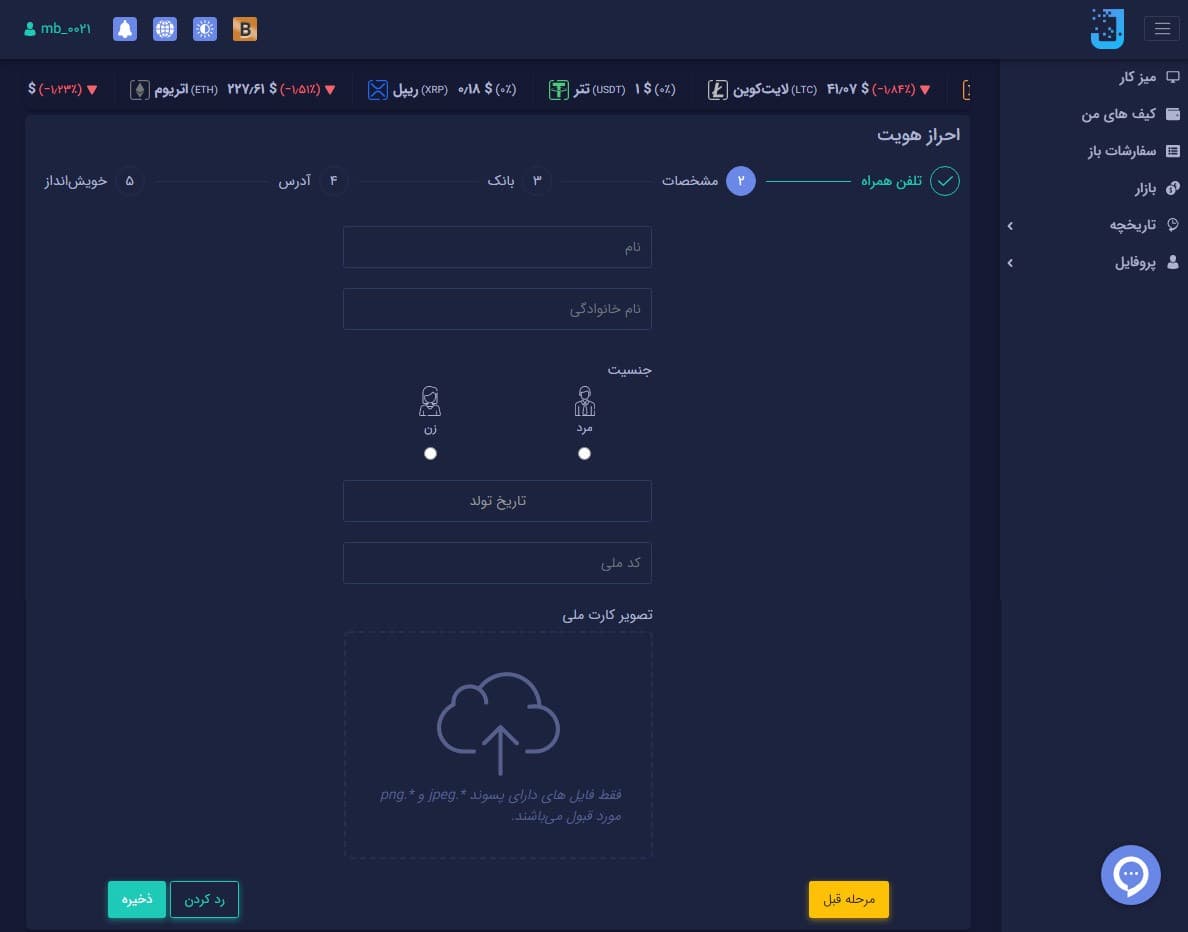Click the بازار sidebar icon

pyautogui.click(x=1173, y=188)
